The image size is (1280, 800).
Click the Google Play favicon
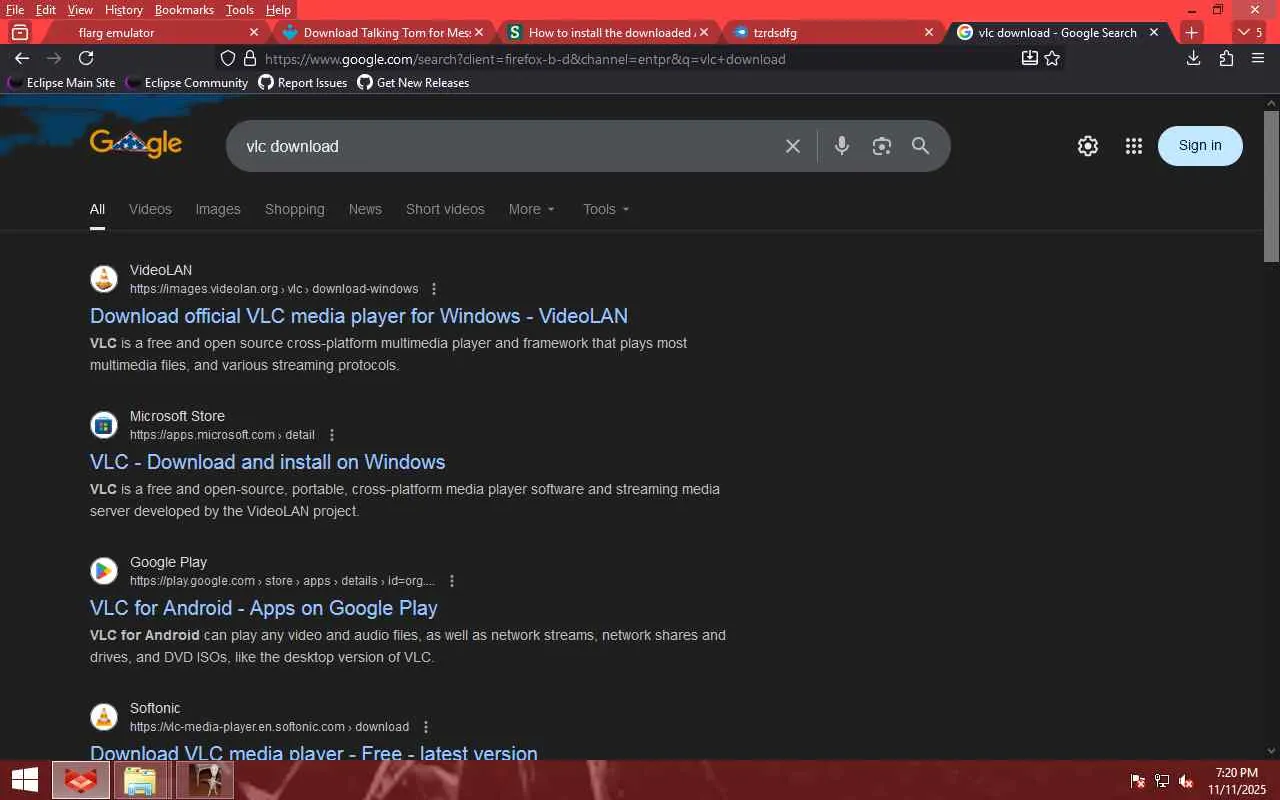tap(104, 571)
